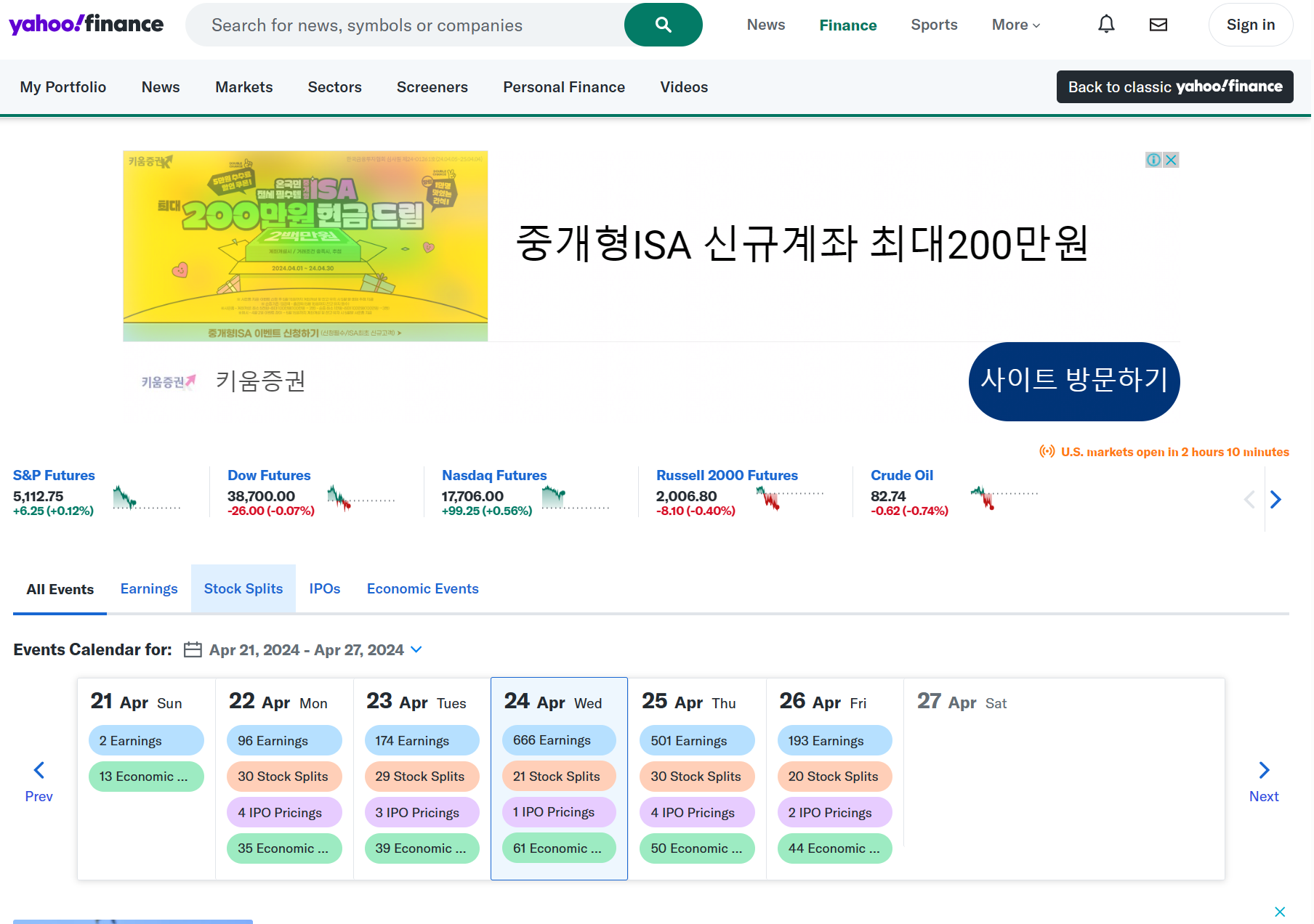Click the Sign in button

1251,25
